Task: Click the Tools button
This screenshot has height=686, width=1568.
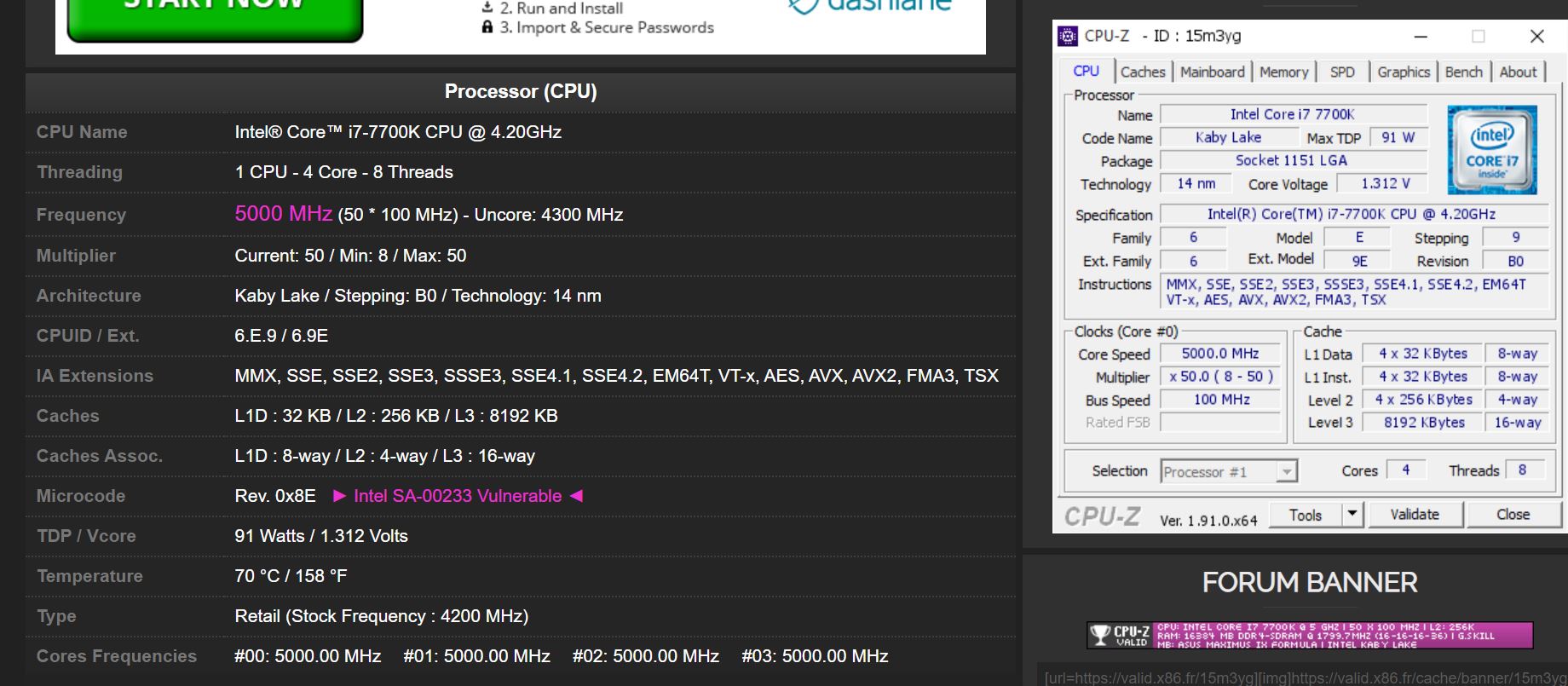Action: tap(1306, 515)
